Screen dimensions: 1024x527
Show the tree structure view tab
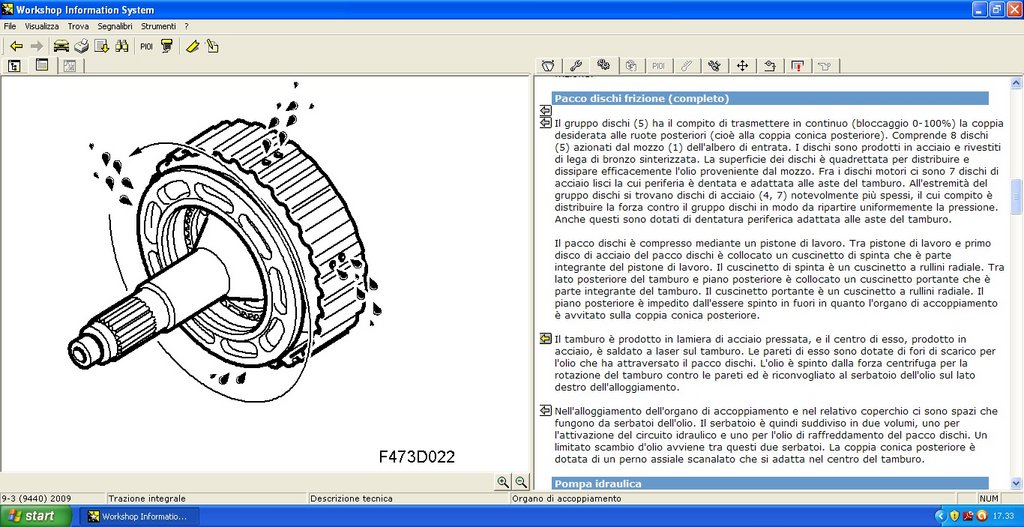click(x=14, y=65)
